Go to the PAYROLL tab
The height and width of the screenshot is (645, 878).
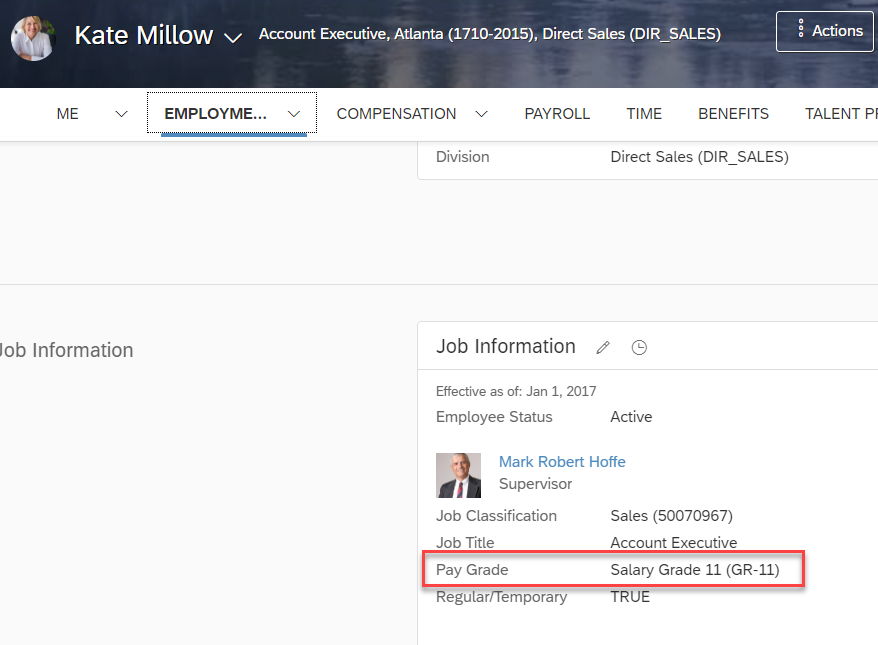557,114
